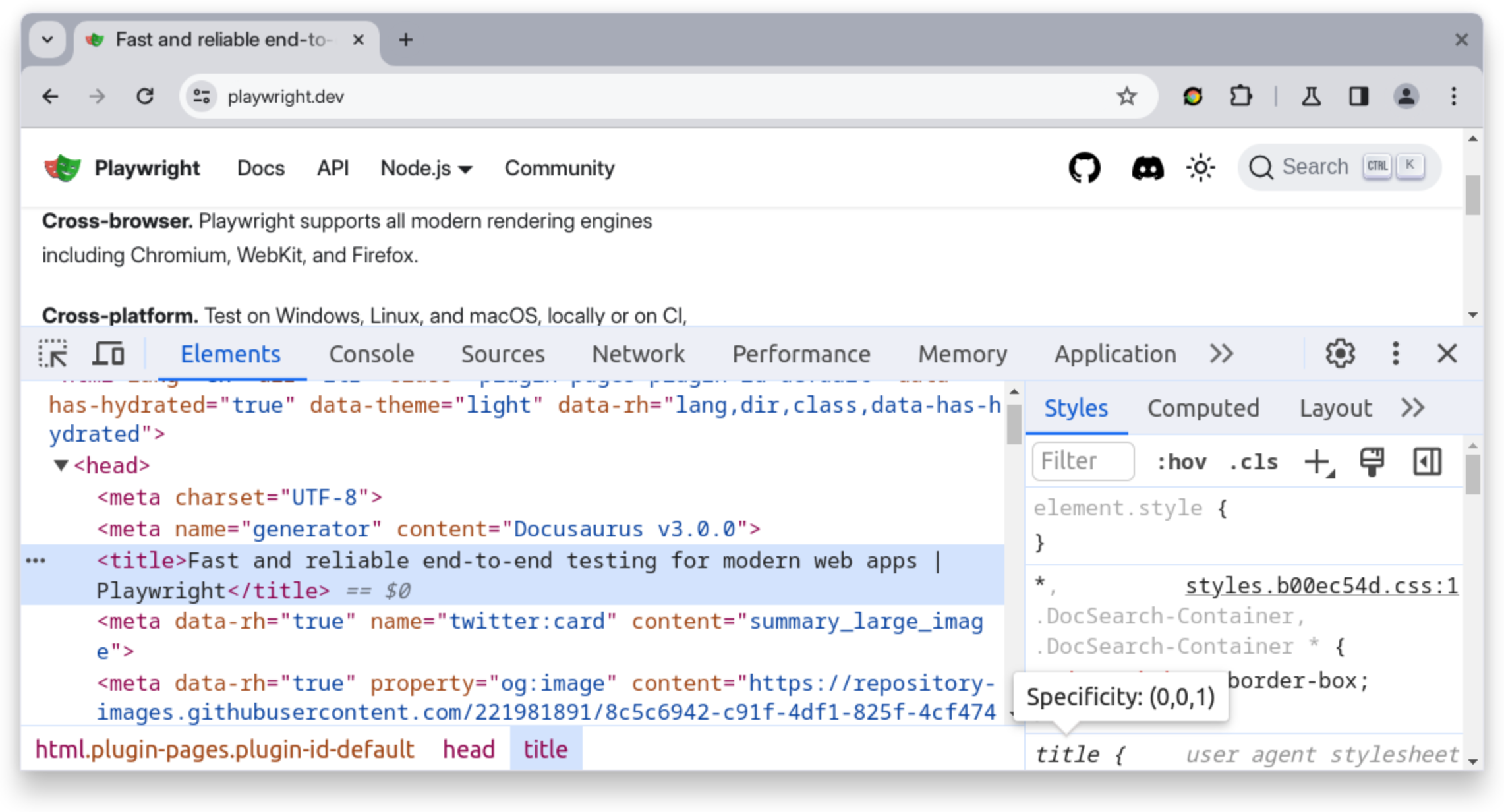
Task: Select the meta generator Docusaurus node
Action: click(428, 529)
